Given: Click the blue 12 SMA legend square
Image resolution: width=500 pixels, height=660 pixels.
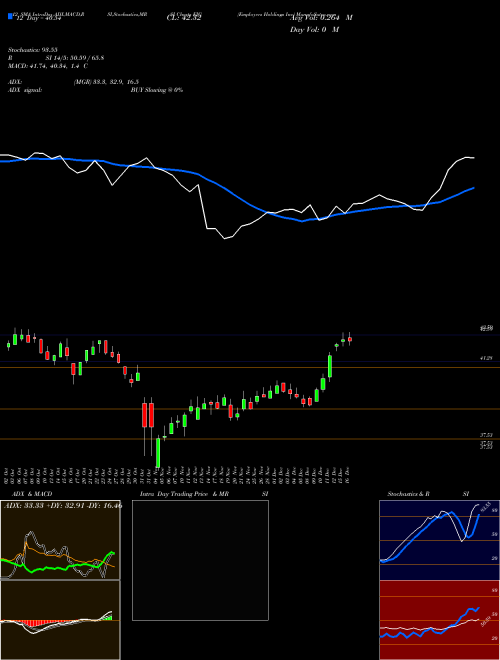Looking at the screenshot, I should pos(11,16).
